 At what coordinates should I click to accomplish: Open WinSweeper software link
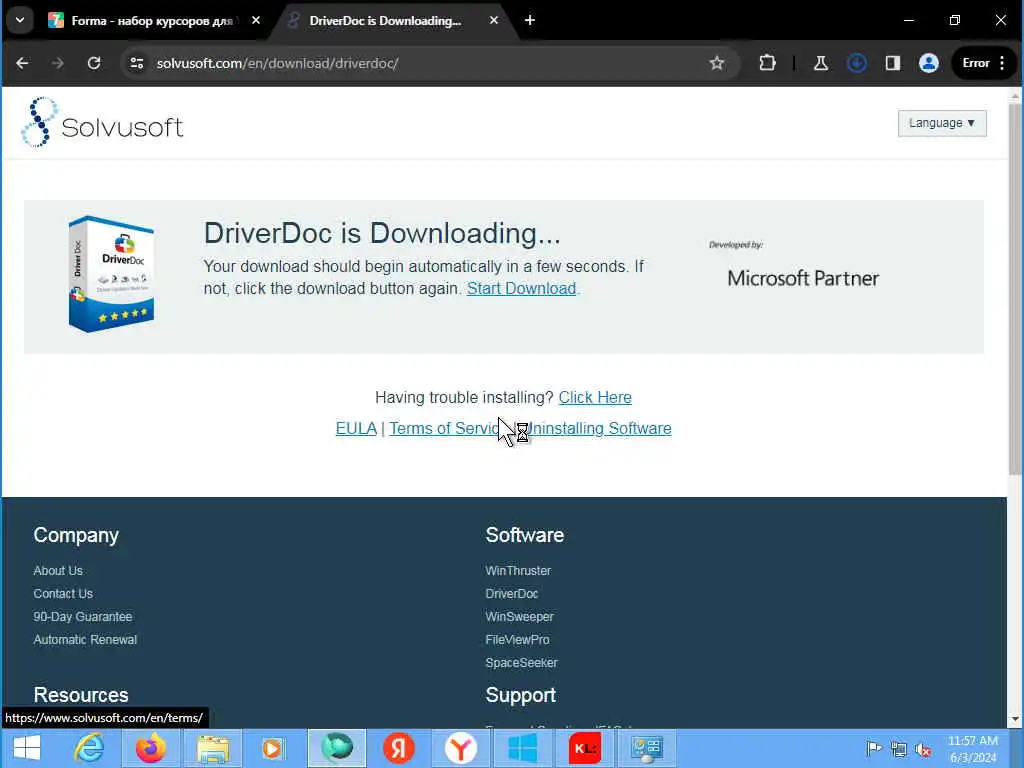[x=519, y=616]
